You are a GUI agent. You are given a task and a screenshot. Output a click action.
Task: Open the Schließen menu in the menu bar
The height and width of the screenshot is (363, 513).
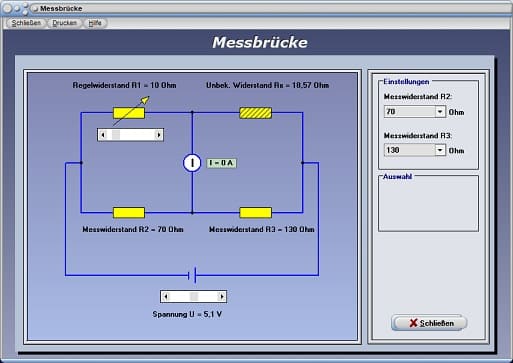tap(26, 23)
